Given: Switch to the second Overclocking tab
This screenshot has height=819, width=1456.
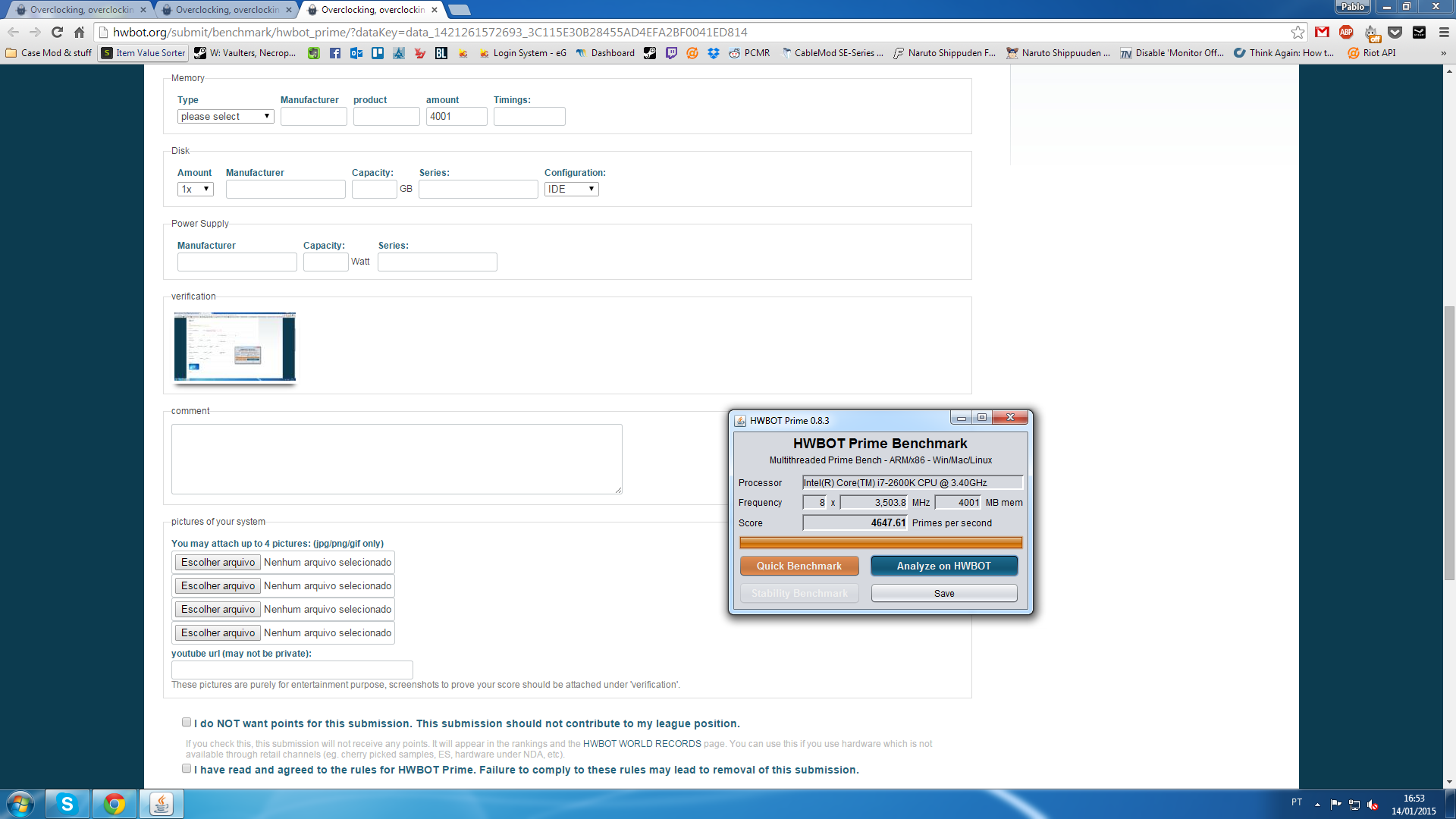Looking at the screenshot, I should coord(227,10).
